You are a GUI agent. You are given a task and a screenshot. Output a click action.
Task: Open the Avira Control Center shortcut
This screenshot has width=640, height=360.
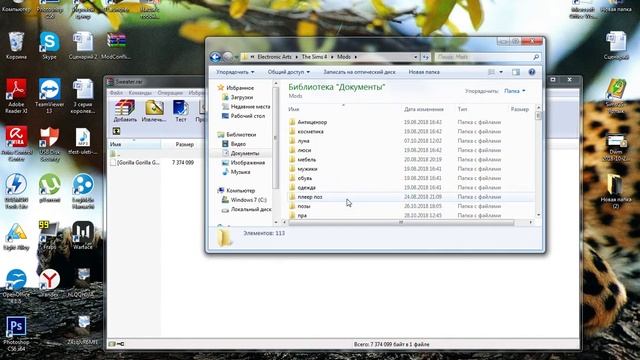tap(16, 143)
